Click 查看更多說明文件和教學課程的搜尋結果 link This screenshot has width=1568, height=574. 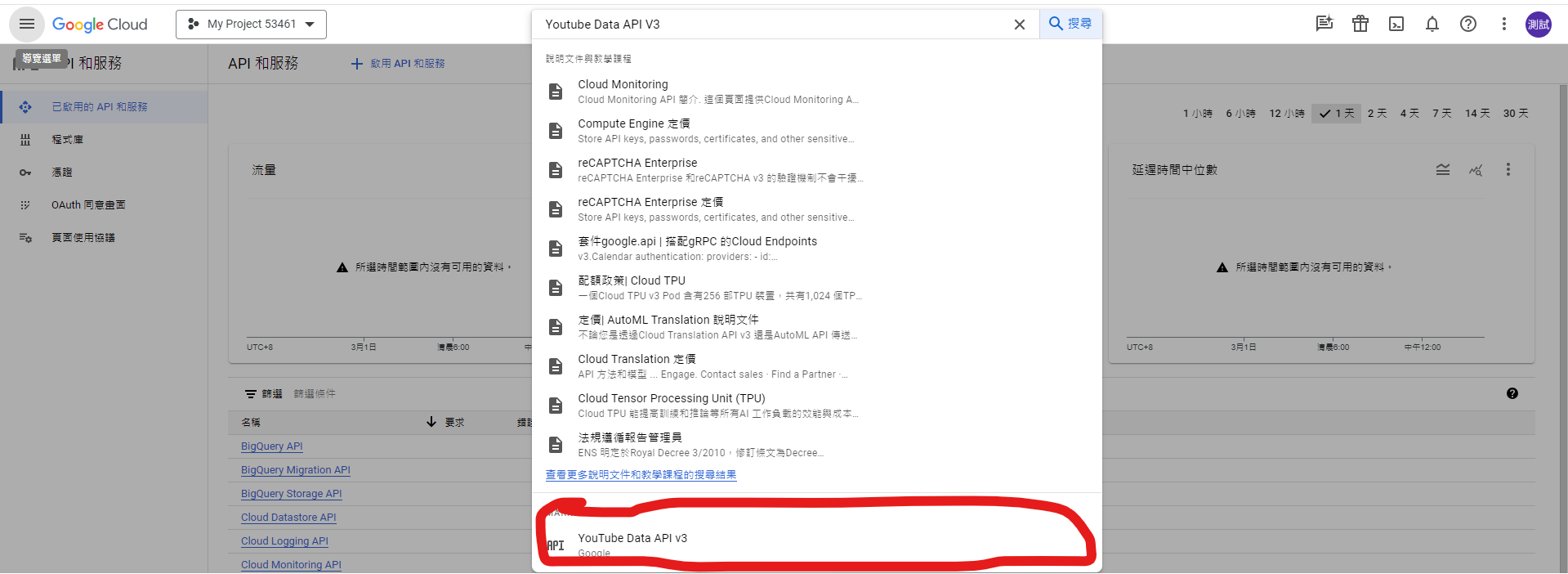pyautogui.click(x=641, y=475)
